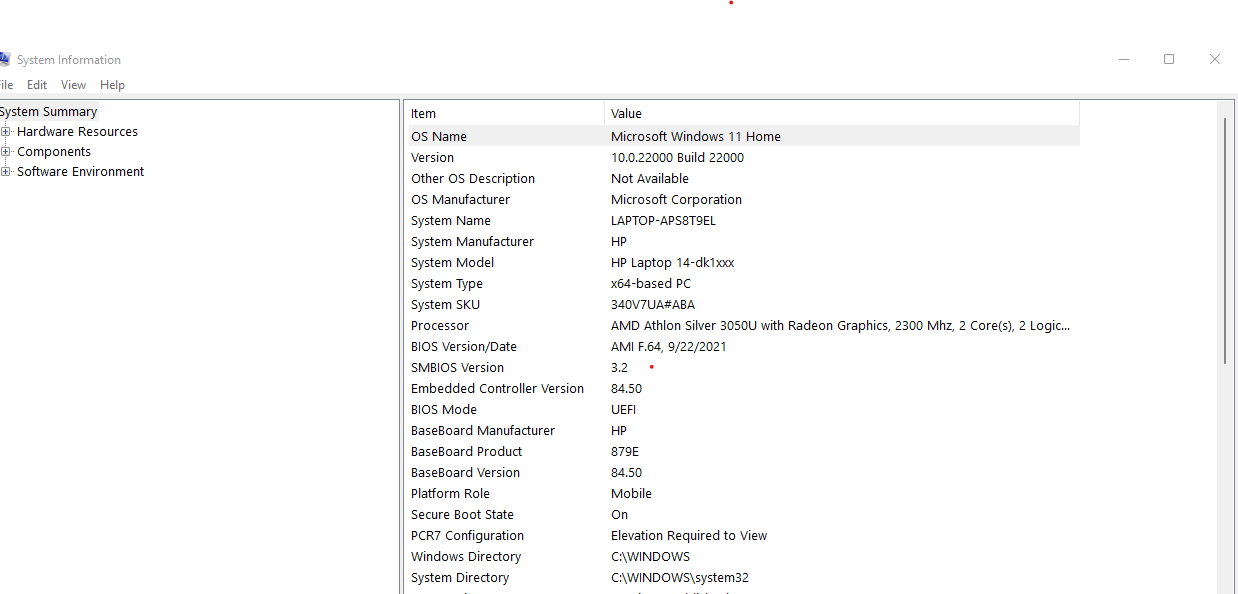Viewport: 1238px width, 594px height.
Task: Open the Edit menu
Action: (x=36, y=84)
